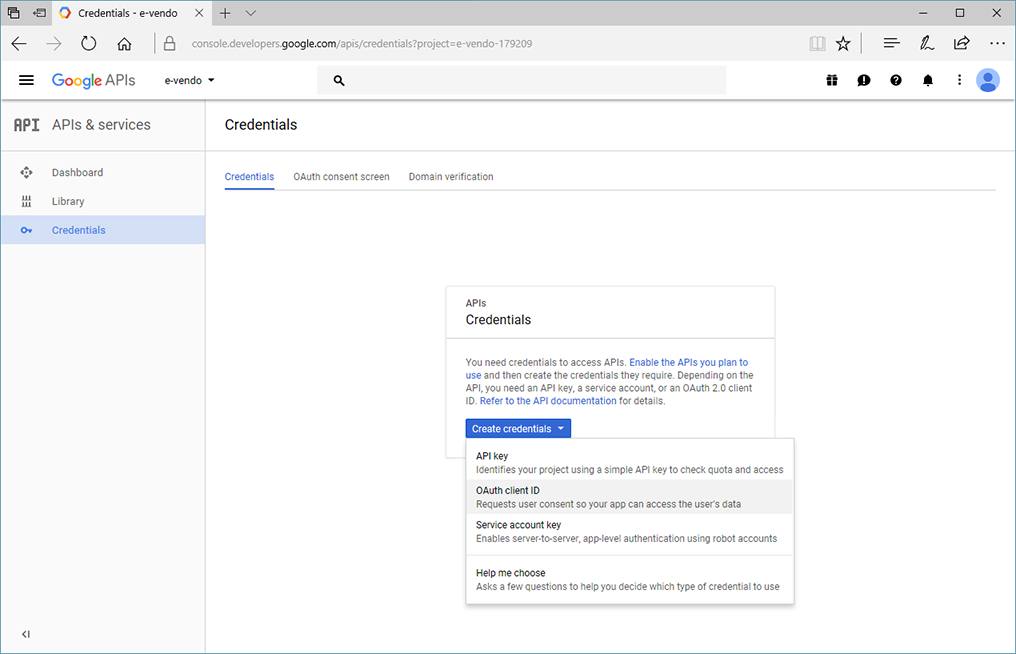Switch to the Domain verification tab
The width and height of the screenshot is (1016, 654).
click(x=451, y=177)
